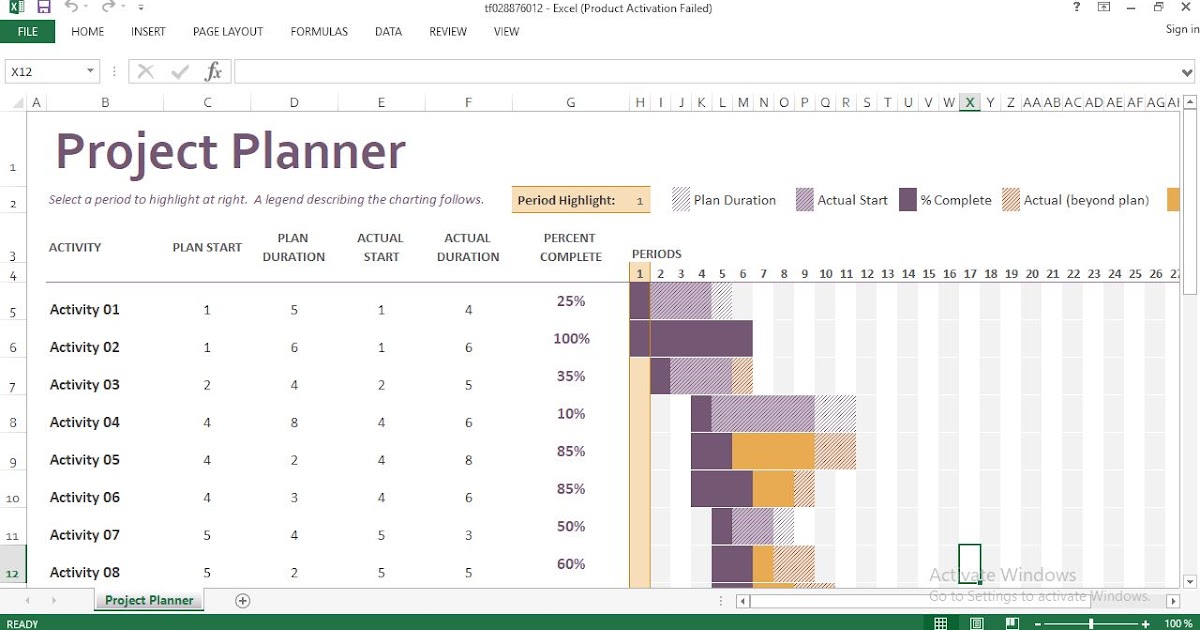Save the workbook via Quick Access toolbar
Viewport: 1200px width, 630px height.
[44, 7]
